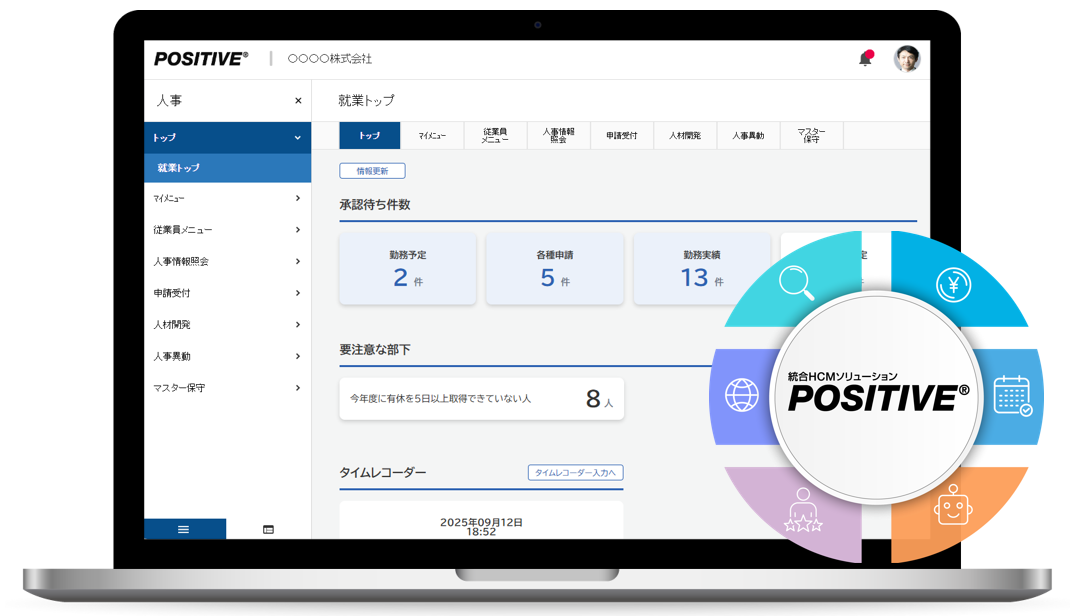This screenshot has width=1070, height=616.
Task: Close the 人事 sidebar panel
Action: 298,101
